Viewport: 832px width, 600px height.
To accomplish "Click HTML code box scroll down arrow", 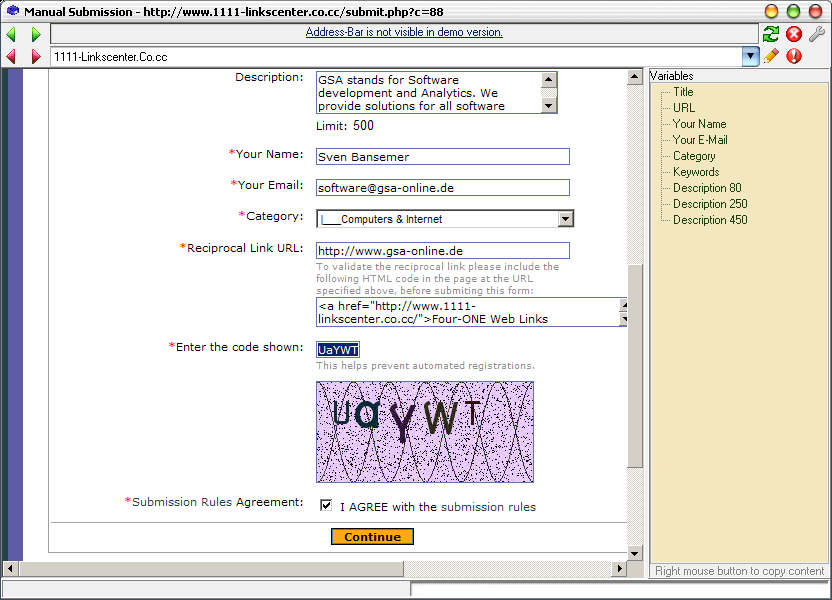I will coord(623,319).
